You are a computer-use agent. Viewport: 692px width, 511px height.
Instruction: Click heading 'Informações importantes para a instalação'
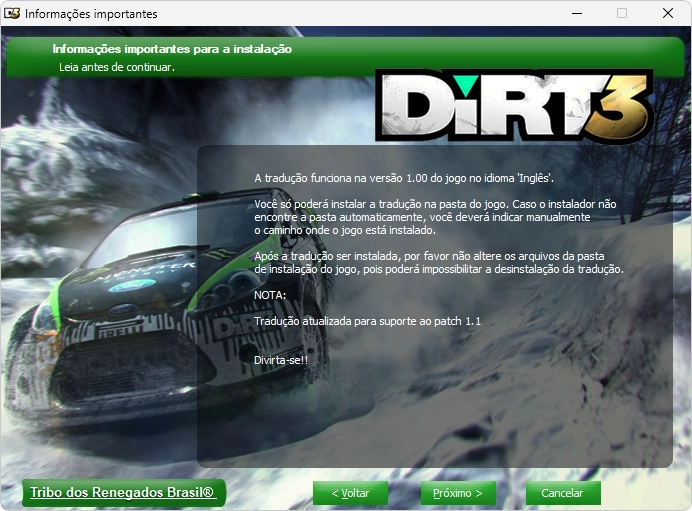[172, 49]
